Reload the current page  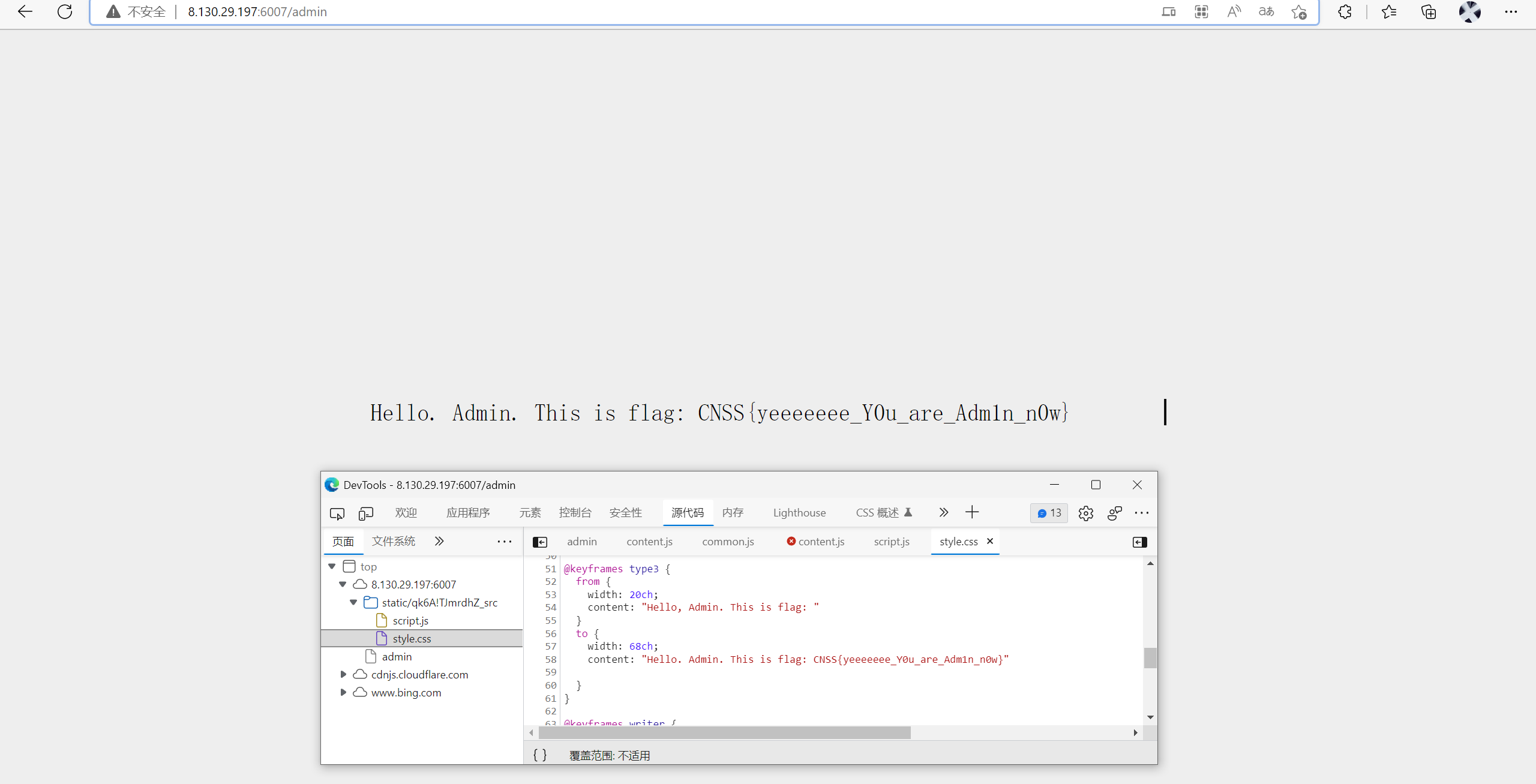[65, 11]
